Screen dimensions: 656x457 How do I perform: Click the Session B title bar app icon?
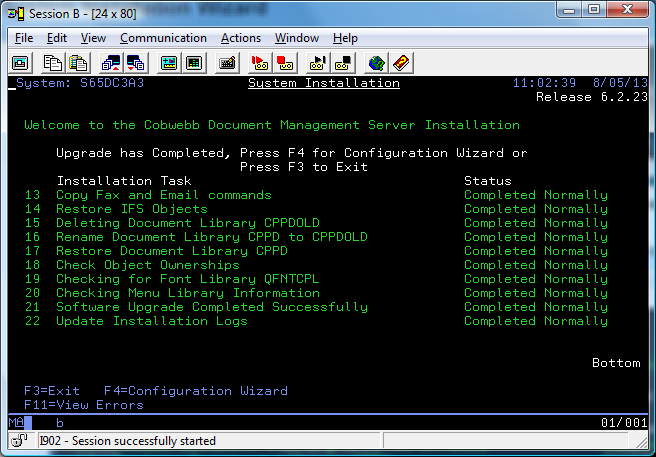pyautogui.click(x=16, y=14)
